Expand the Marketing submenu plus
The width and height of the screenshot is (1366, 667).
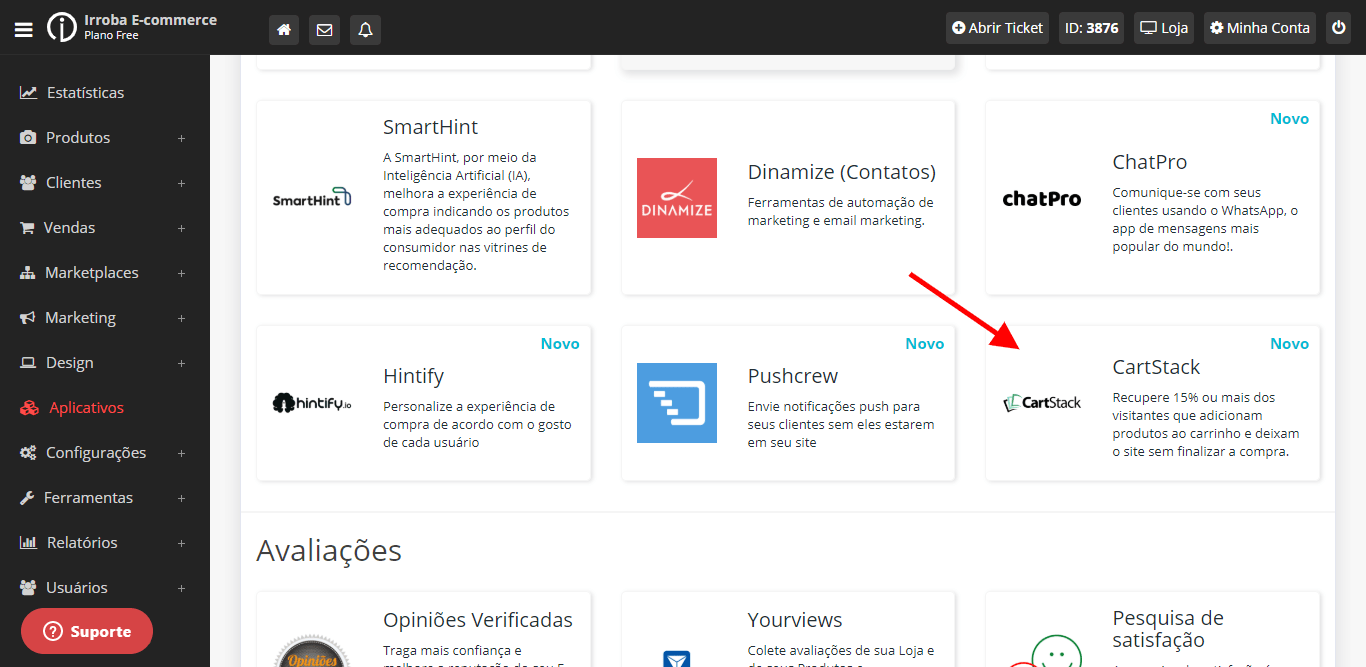tap(182, 318)
